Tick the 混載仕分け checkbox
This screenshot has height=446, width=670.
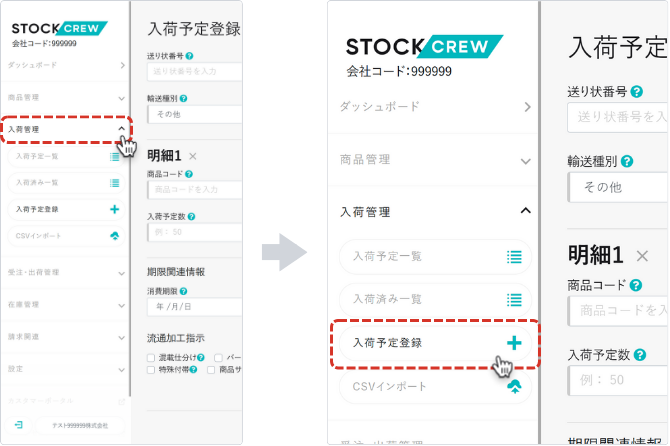point(150,357)
